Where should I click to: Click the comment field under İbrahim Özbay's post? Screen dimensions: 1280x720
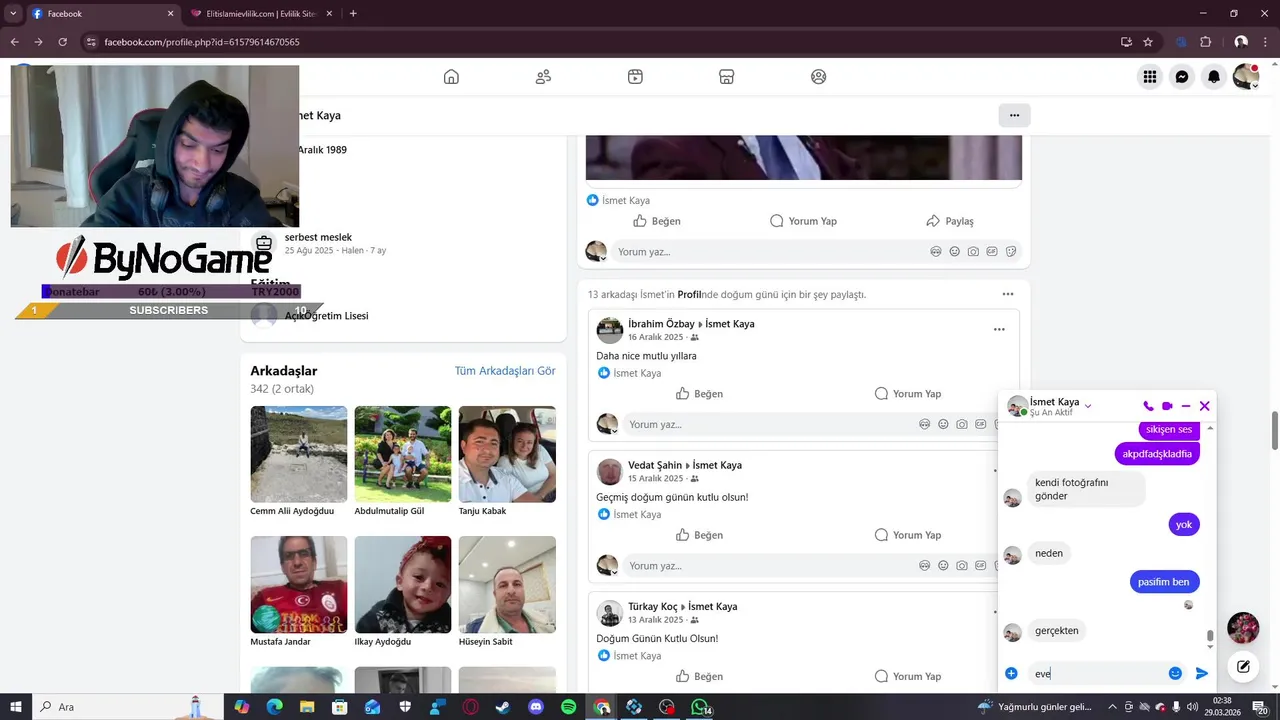pos(810,424)
